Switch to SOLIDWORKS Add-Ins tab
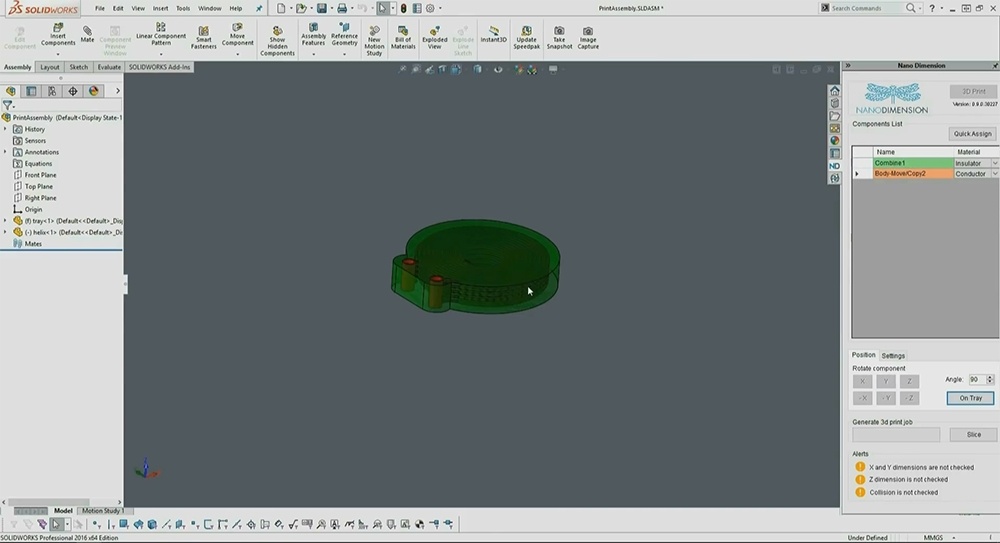 pos(159,67)
